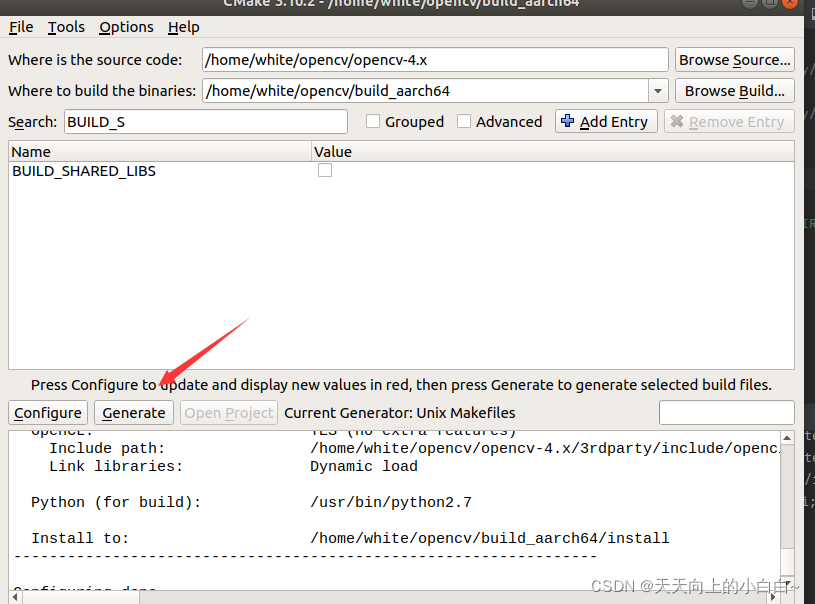Screen dimensions: 815x604
Task: Click the Browse Source button
Action: click(734, 60)
